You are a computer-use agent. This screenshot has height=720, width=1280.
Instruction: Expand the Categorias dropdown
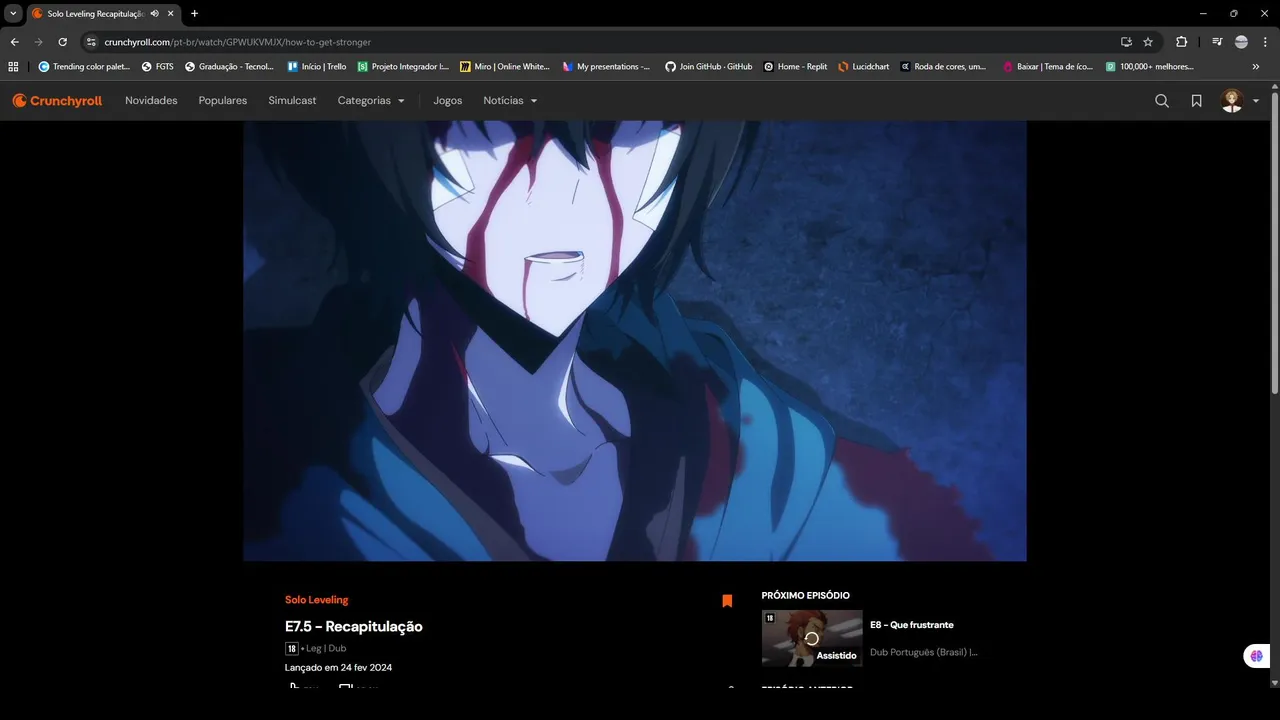371,101
